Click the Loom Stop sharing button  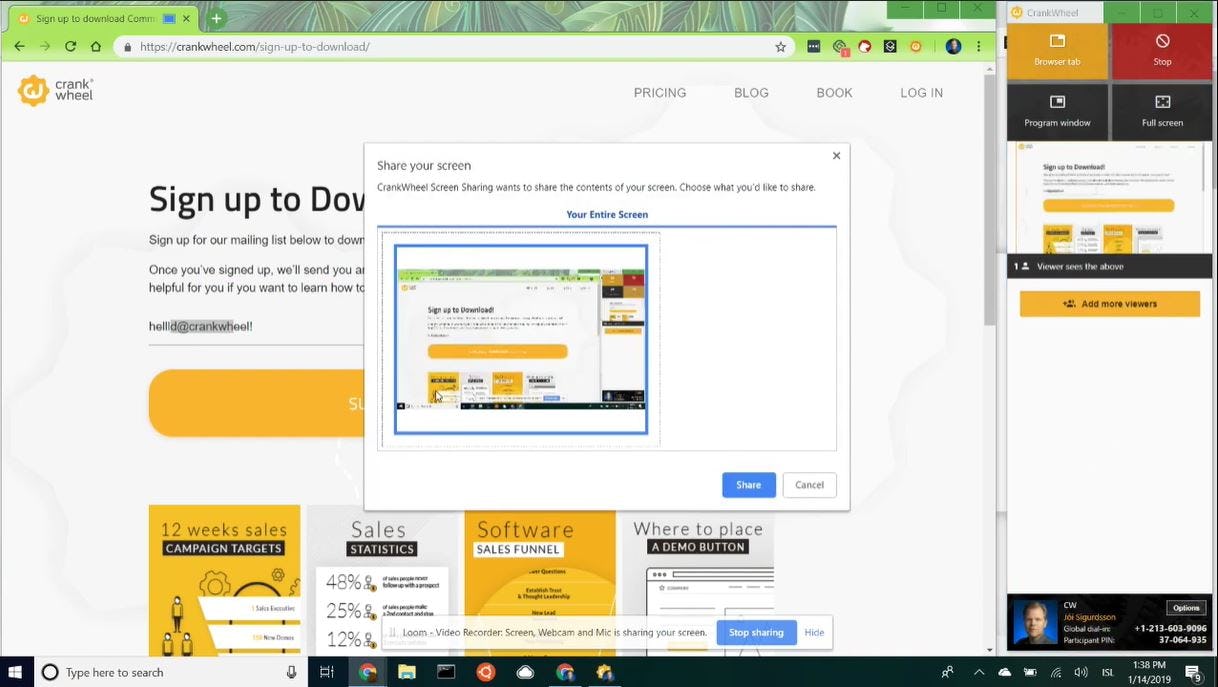pyautogui.click(x=756, y=632)
